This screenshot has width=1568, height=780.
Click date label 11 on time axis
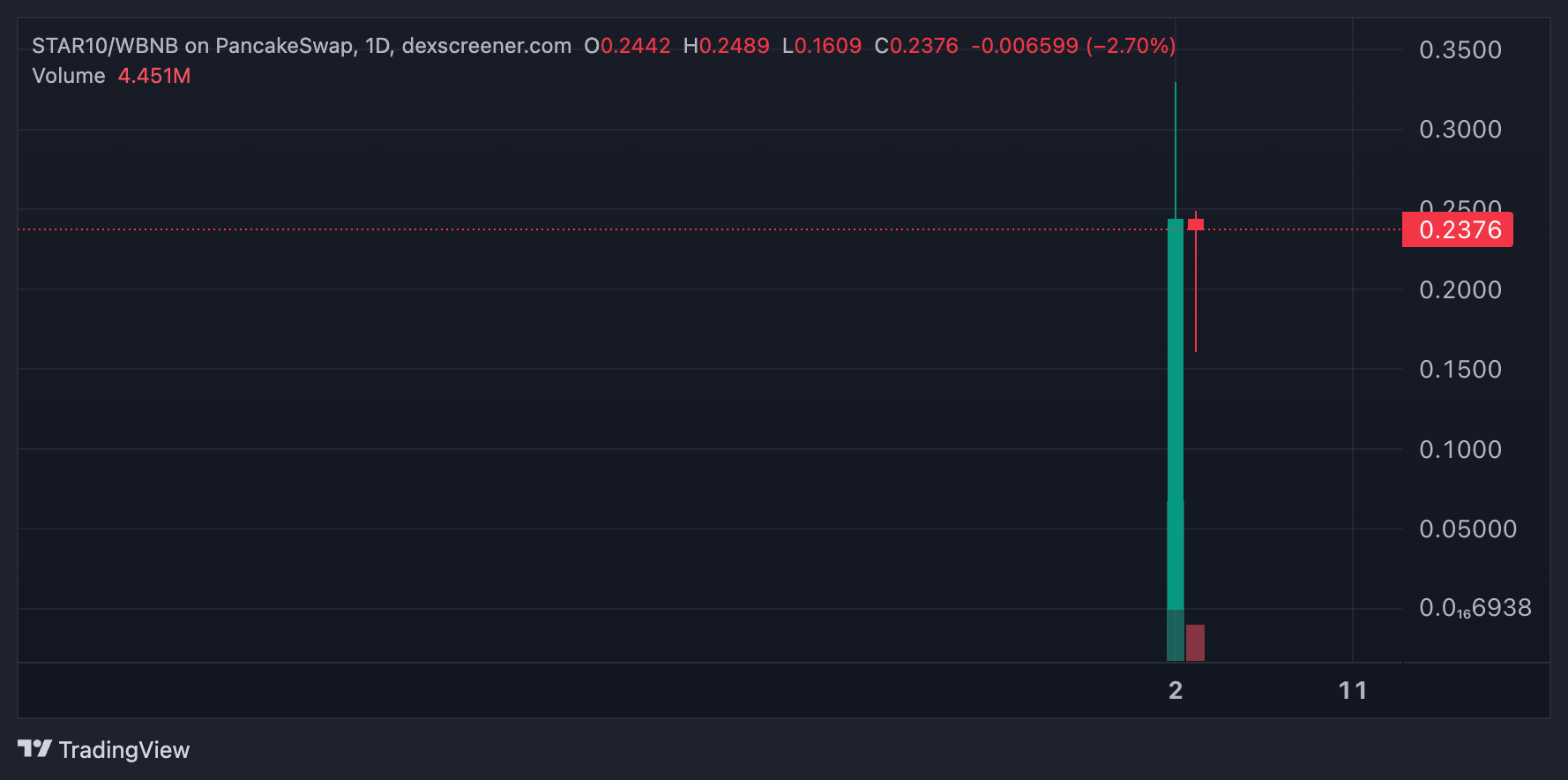[x=1353, y=690]
